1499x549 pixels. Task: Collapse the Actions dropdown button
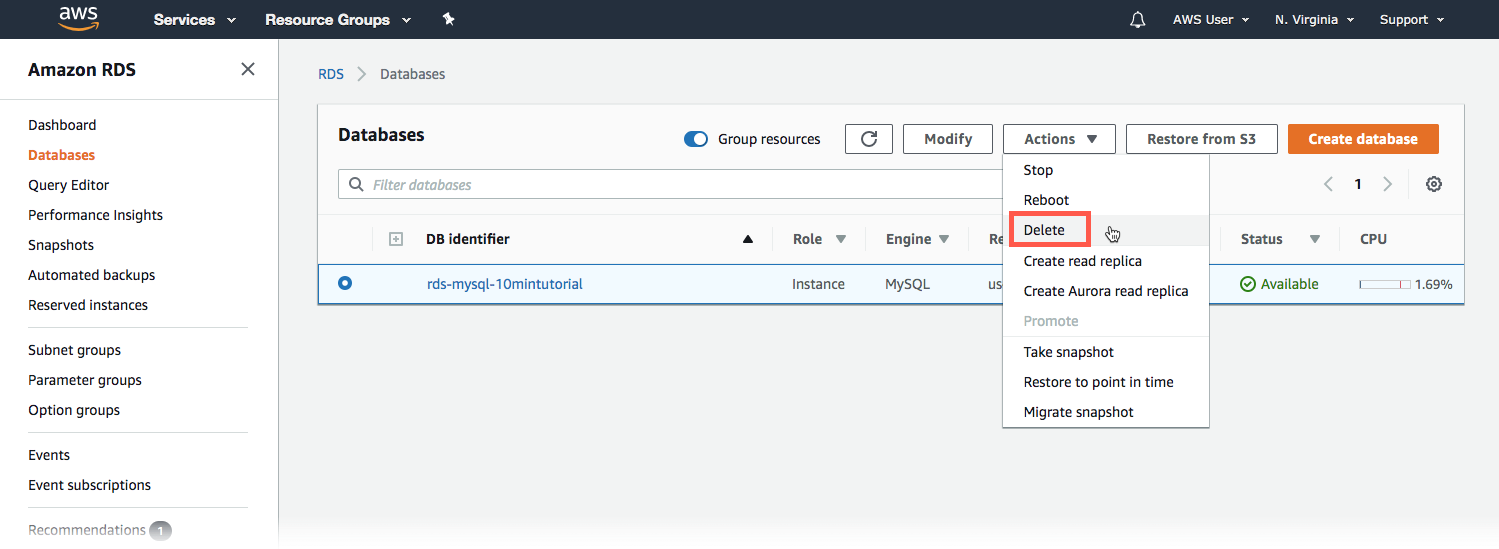click(1060, 139)
